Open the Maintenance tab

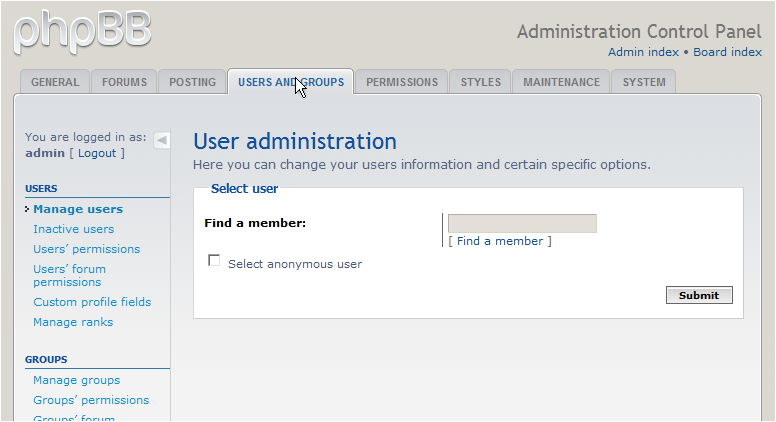tap(561, 82)
